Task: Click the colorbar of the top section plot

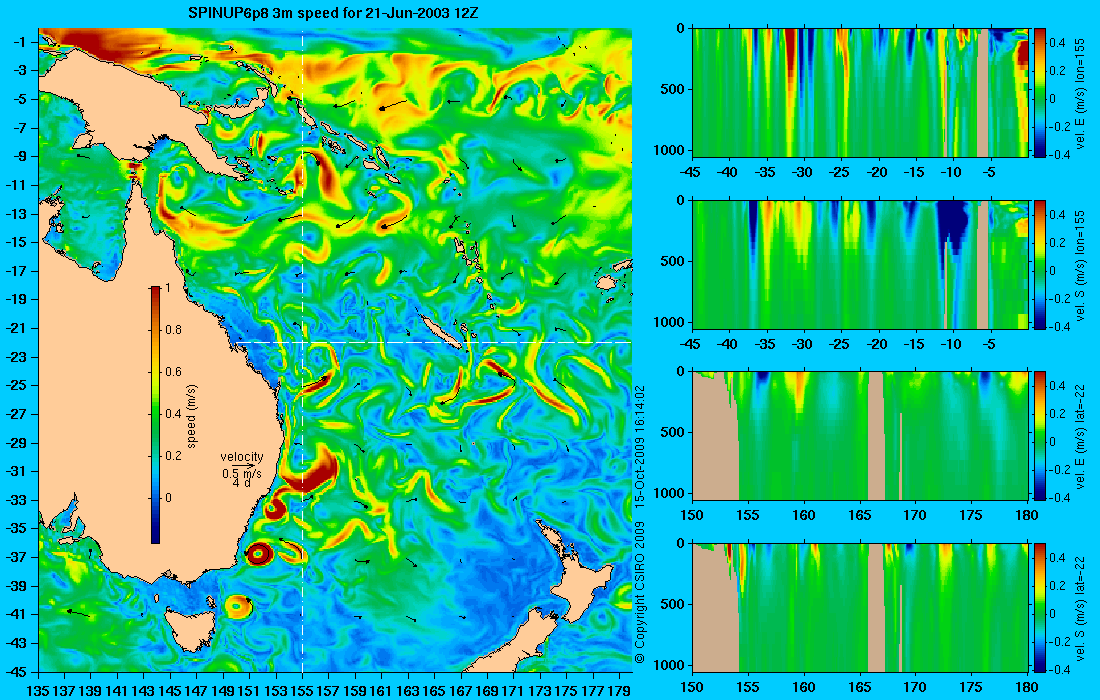Action: point(1039,93)
